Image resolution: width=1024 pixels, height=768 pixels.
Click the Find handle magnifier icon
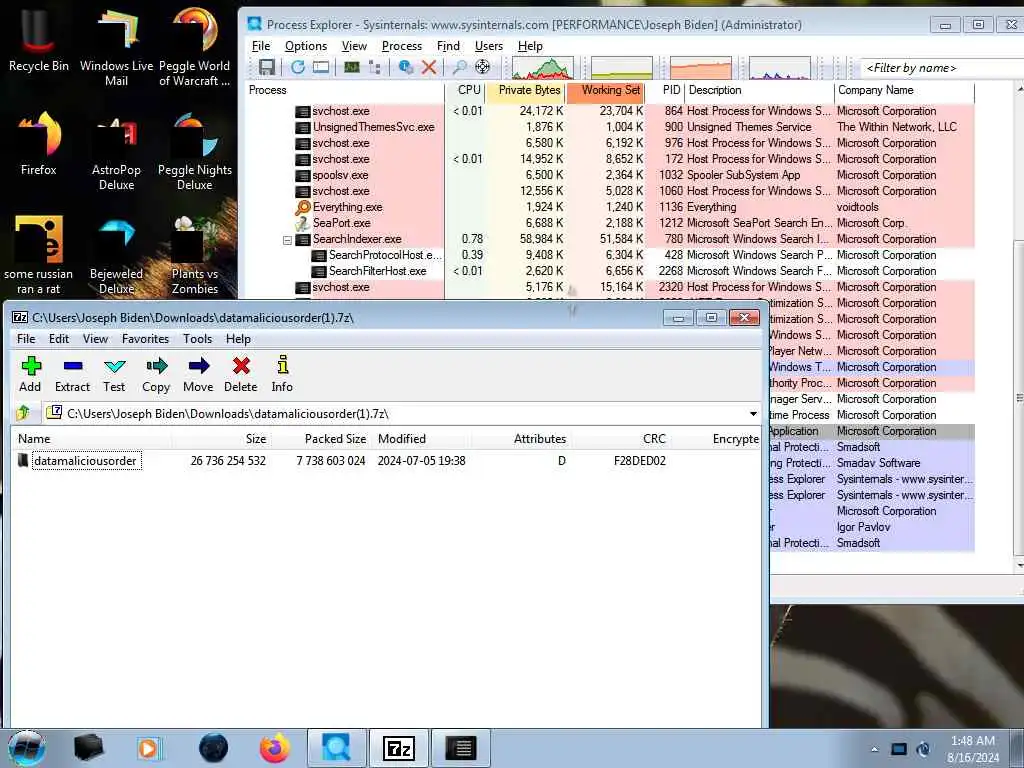460,67
